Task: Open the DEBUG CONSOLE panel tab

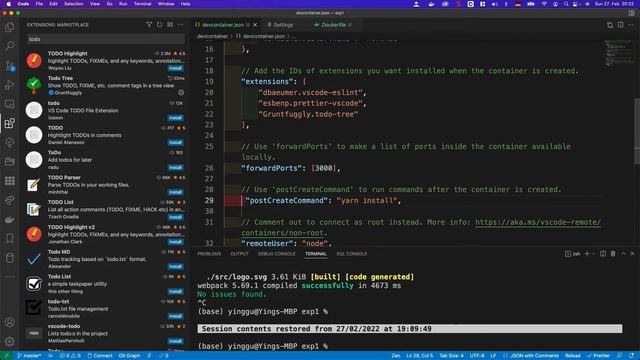Action: (x=276, y=254)
